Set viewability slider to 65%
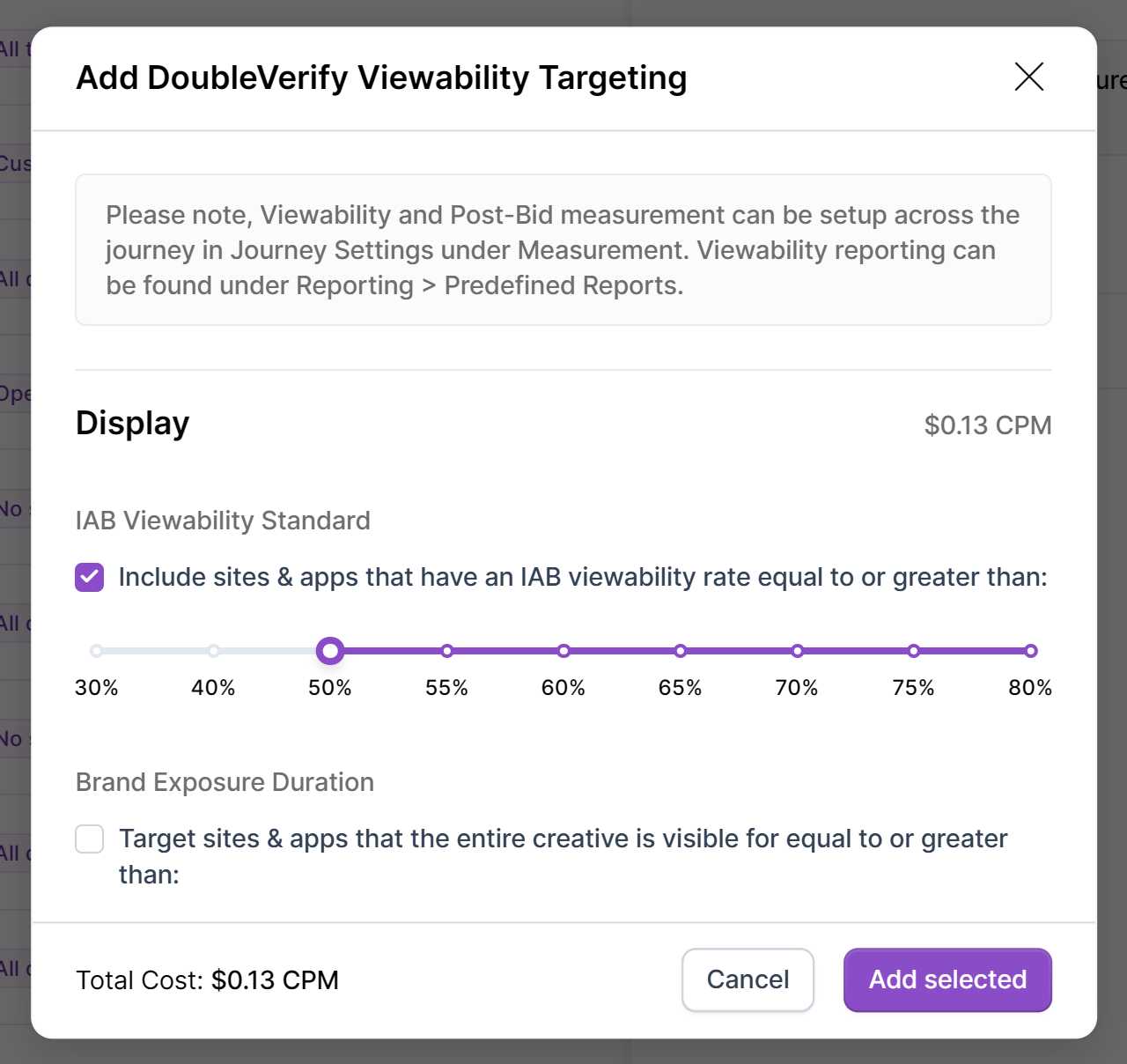This screenshot has height=1064, width=1127. [x=681, y=651]
